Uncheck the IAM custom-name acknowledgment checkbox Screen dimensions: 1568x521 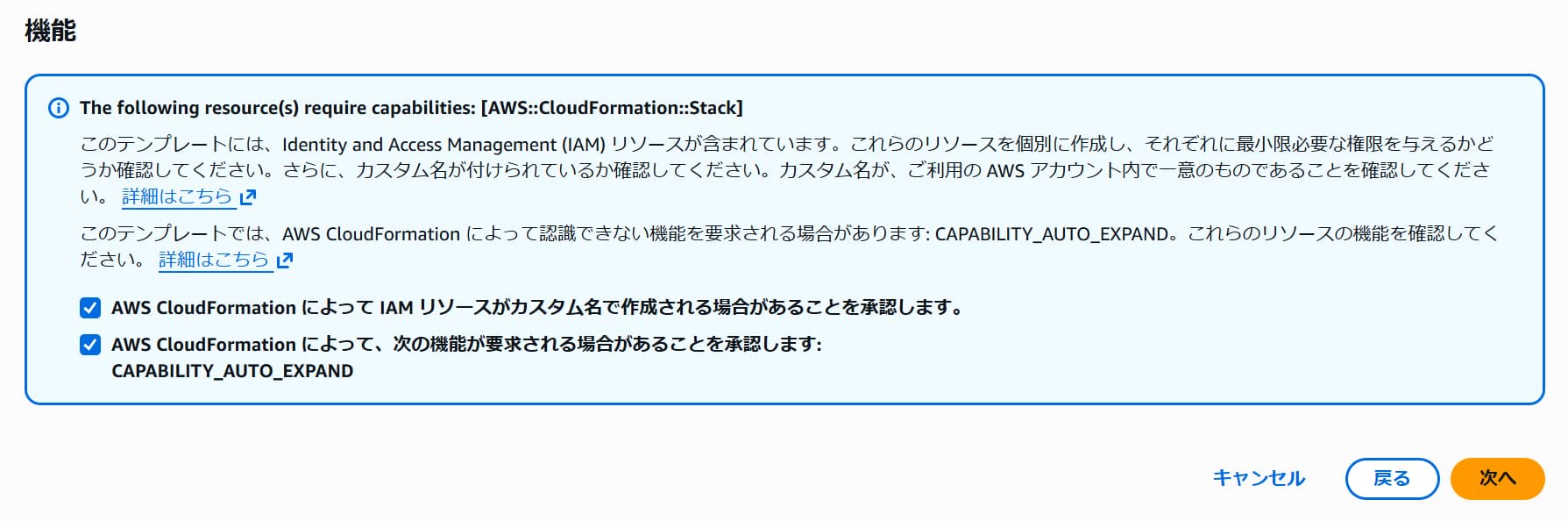(x=90, y=308)
